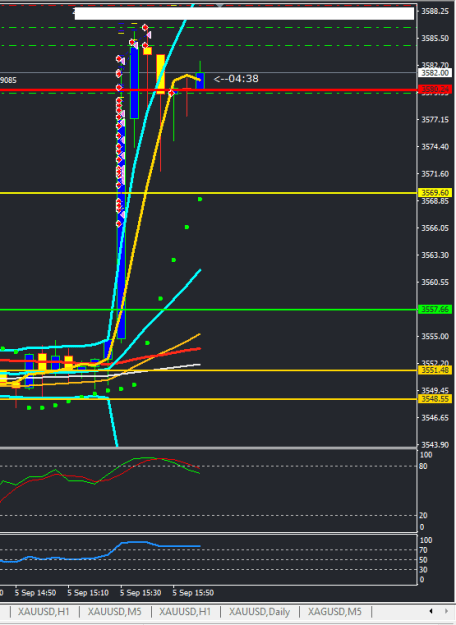
Task: Click the stochastic level 80 label
Action: [423, 466]
